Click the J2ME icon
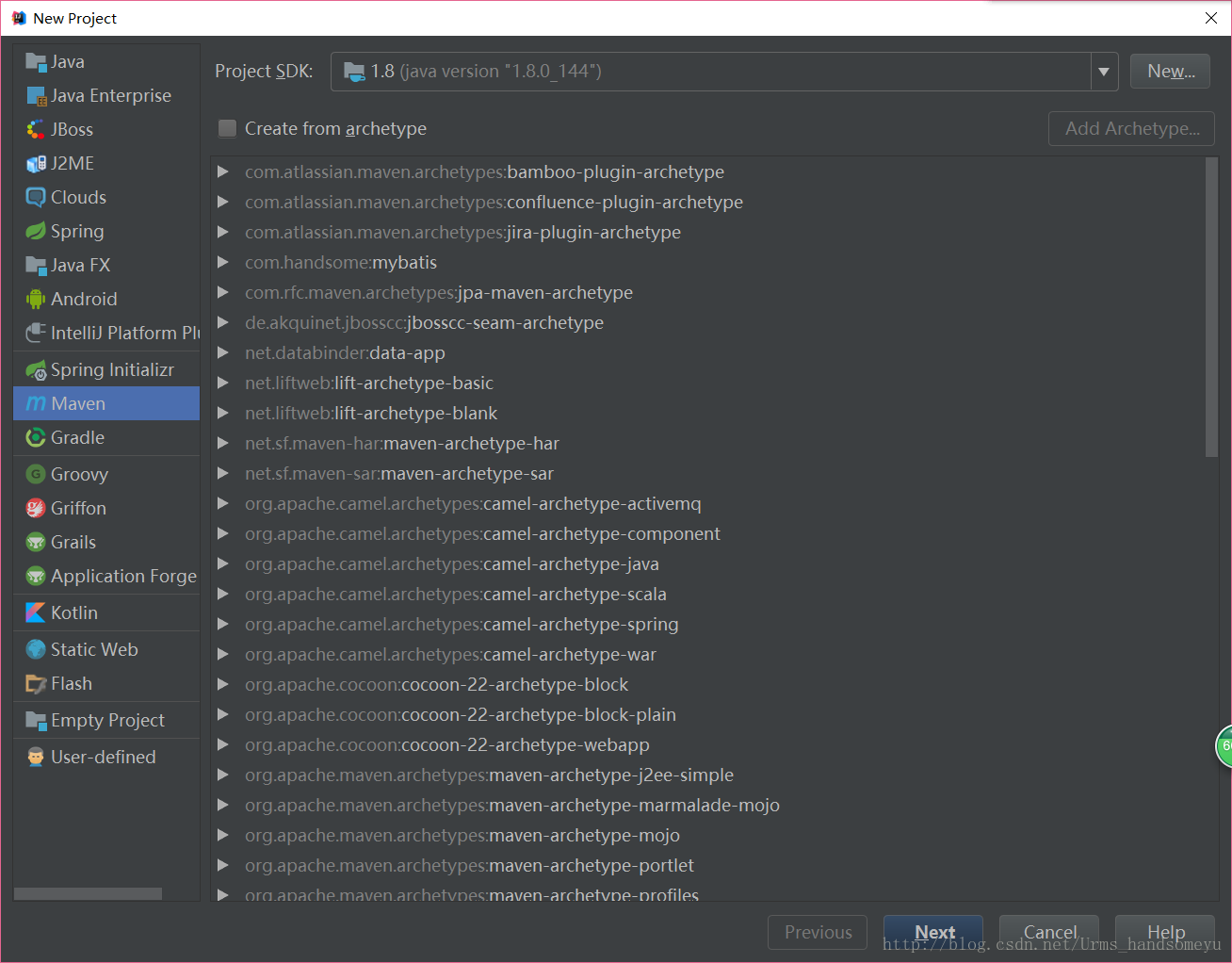This screenshot has width=1232, height=963. (36, 164)
